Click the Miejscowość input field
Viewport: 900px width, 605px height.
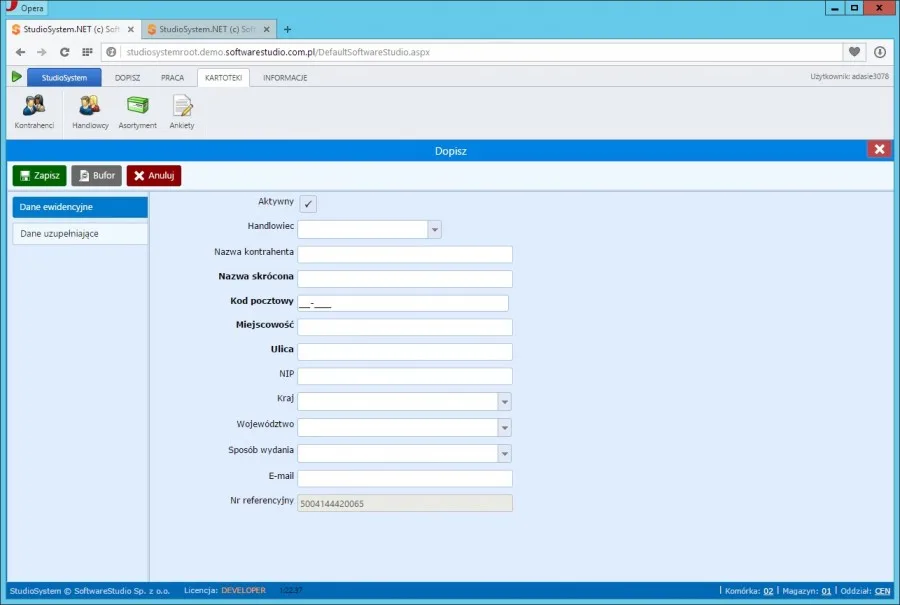click(405, 327)
